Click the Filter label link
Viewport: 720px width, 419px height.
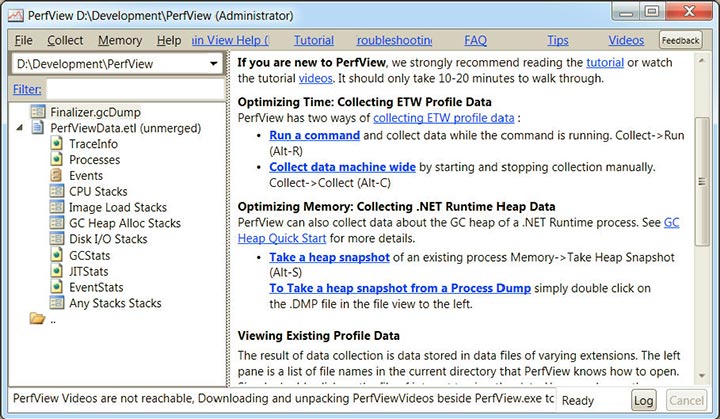[27, 89]
